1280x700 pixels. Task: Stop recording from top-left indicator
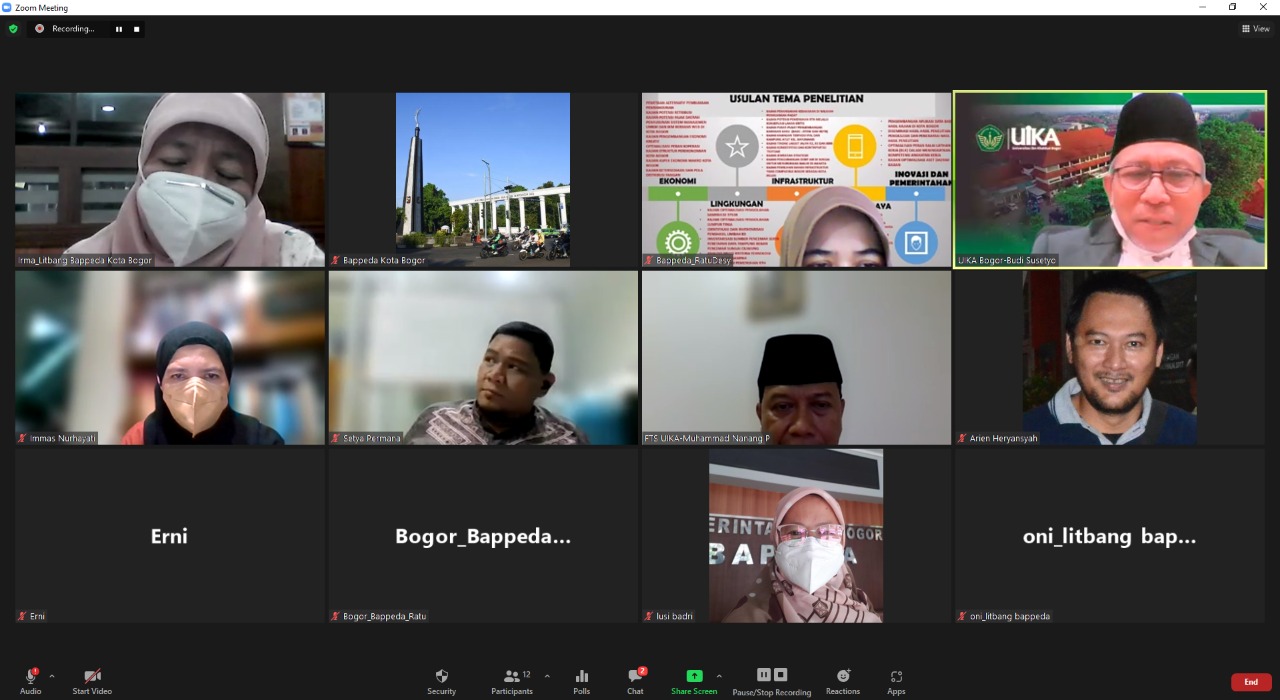(137, 29)
